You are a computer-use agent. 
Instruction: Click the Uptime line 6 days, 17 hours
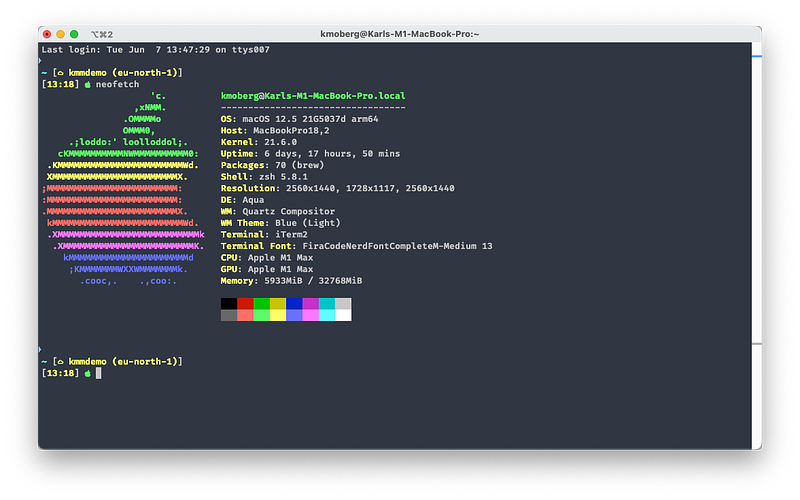[x=310, y=154]
